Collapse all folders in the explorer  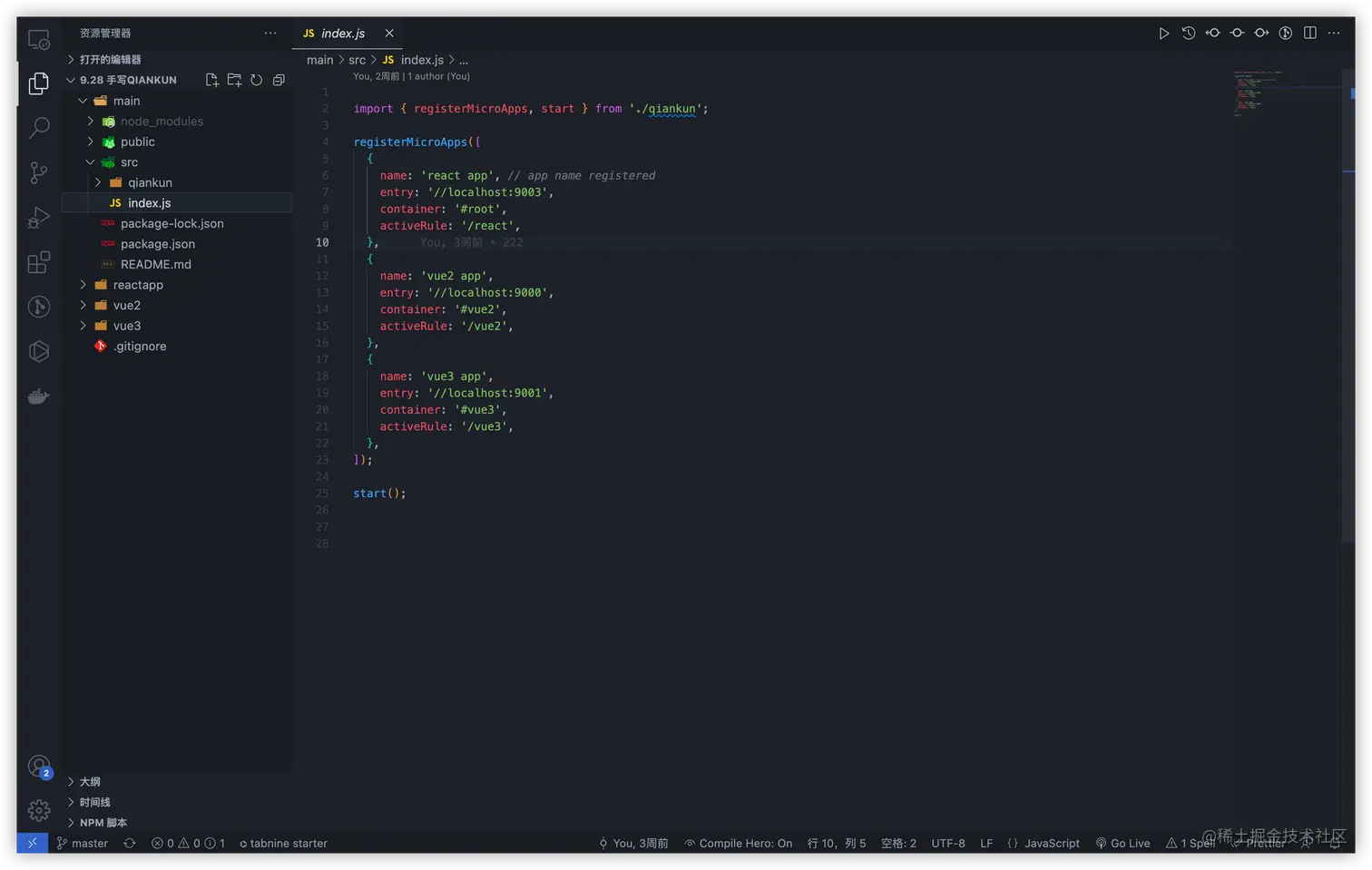point(279,80)
